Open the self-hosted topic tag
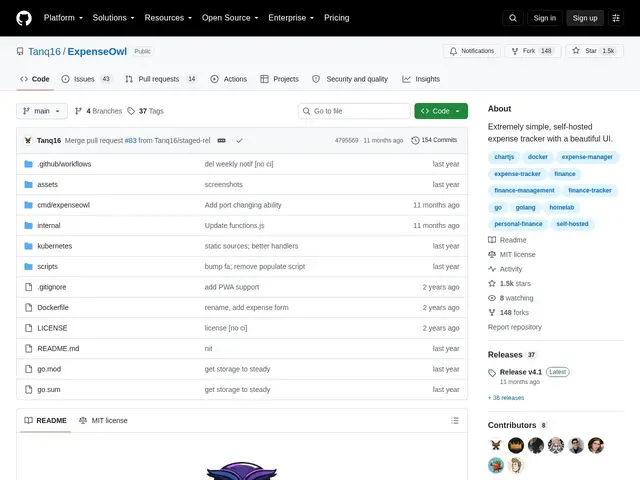This screenshot has width=640, height=480. [x=572, y=224]
